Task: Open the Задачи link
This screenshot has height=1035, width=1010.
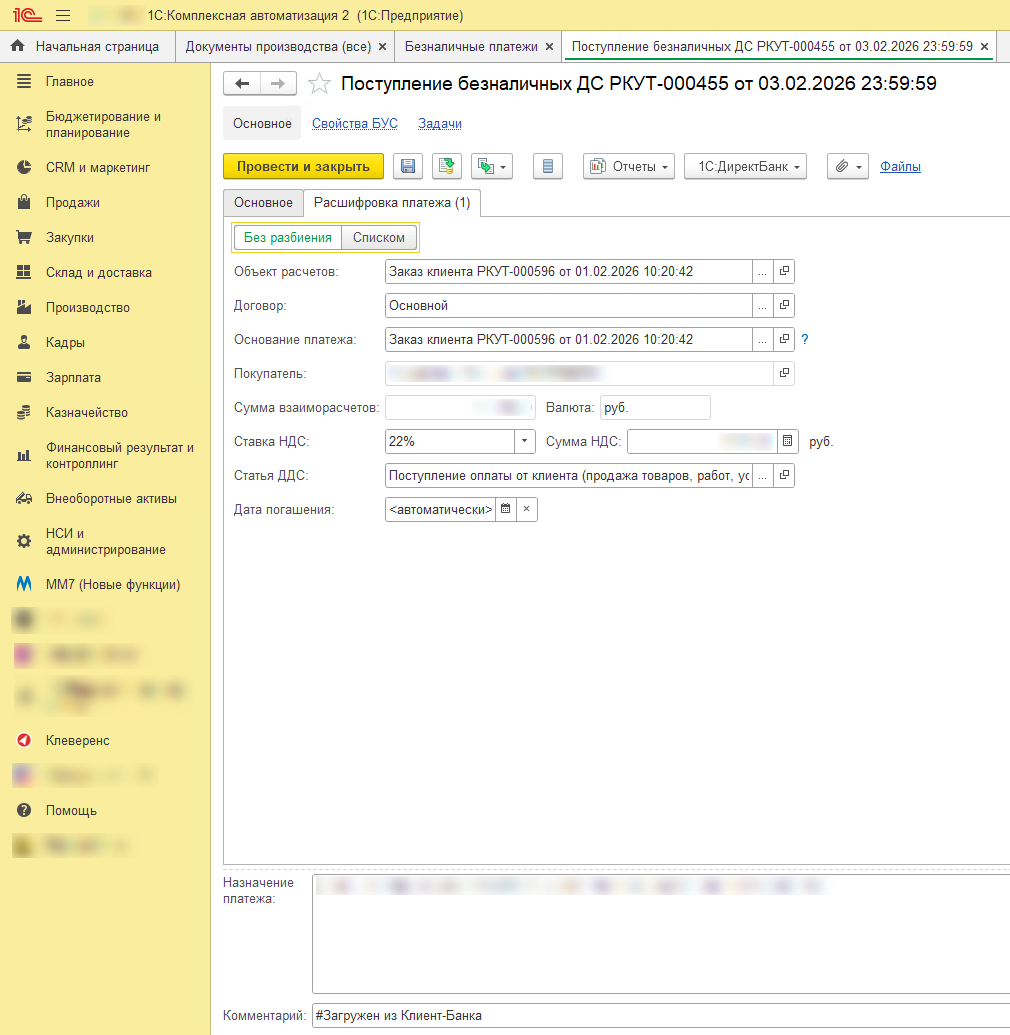Action: tap(440, 123)
